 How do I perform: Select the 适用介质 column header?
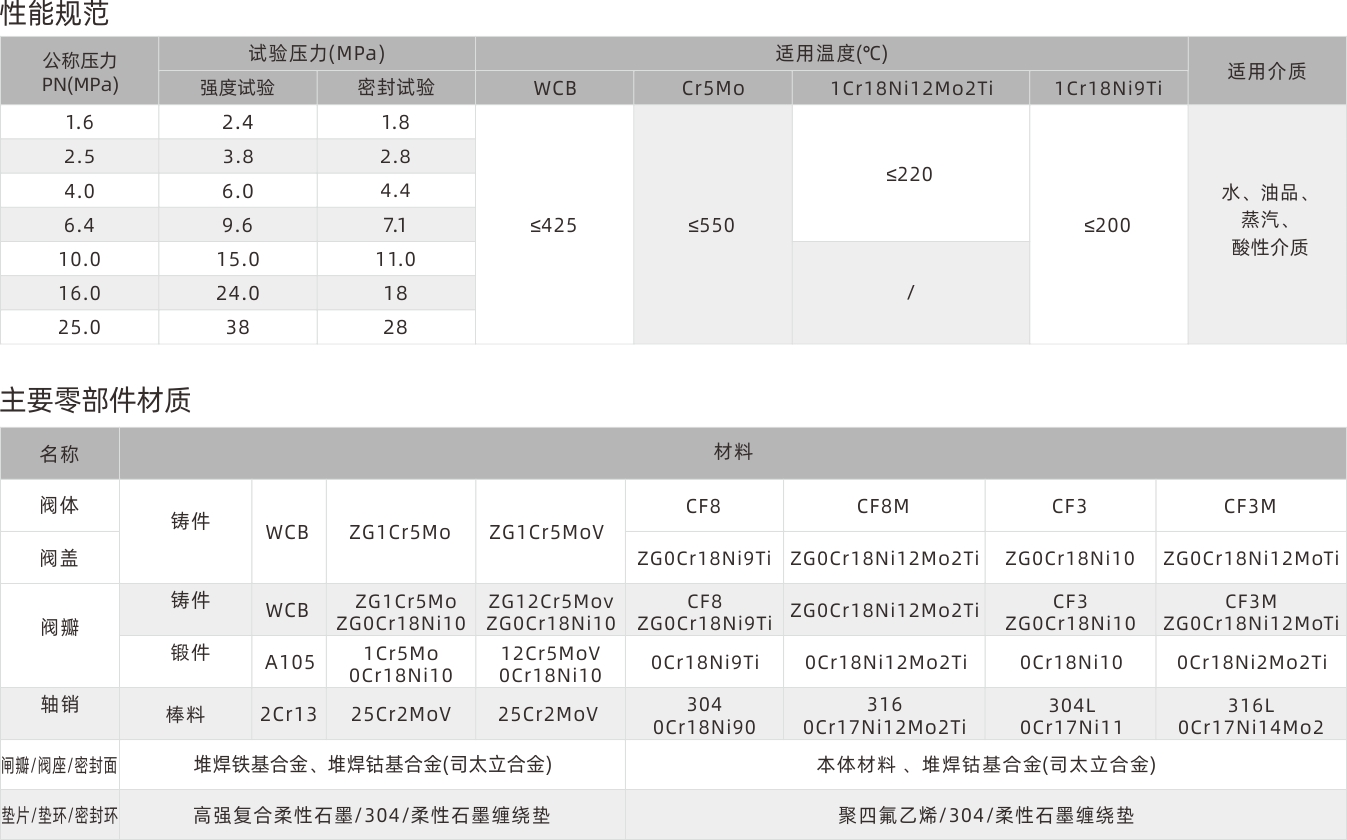pos(1266,70)
